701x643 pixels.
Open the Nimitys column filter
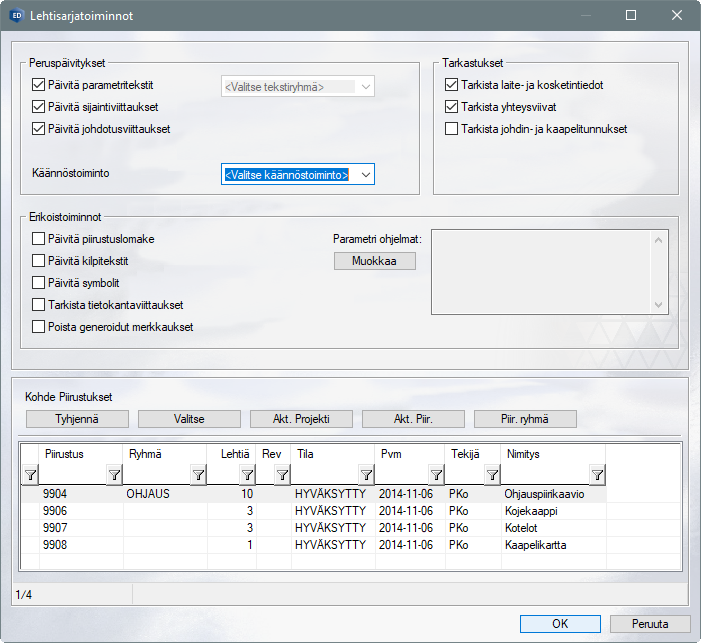(x=597, y=475)
